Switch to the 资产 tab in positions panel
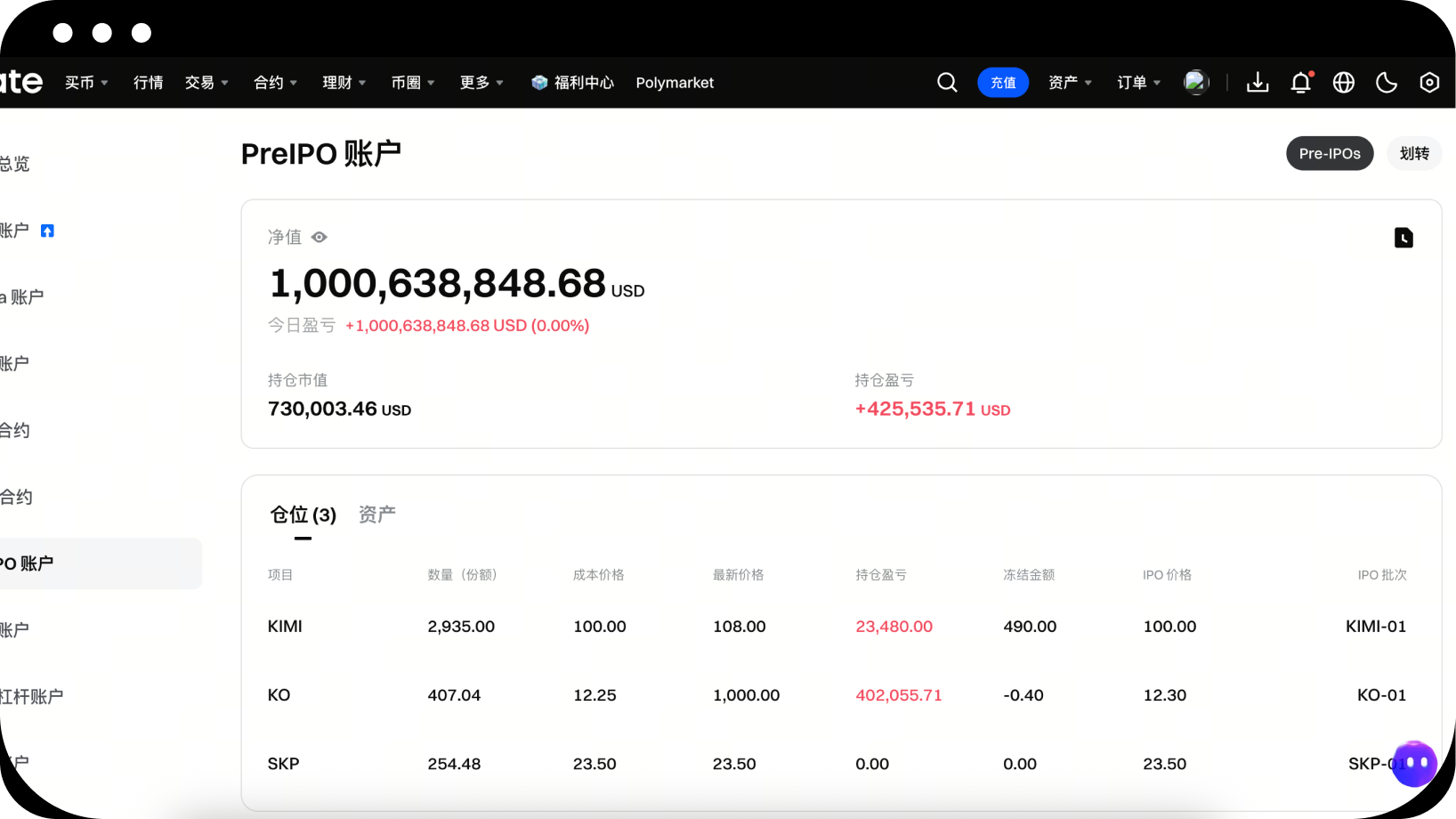 click(377, 515)
